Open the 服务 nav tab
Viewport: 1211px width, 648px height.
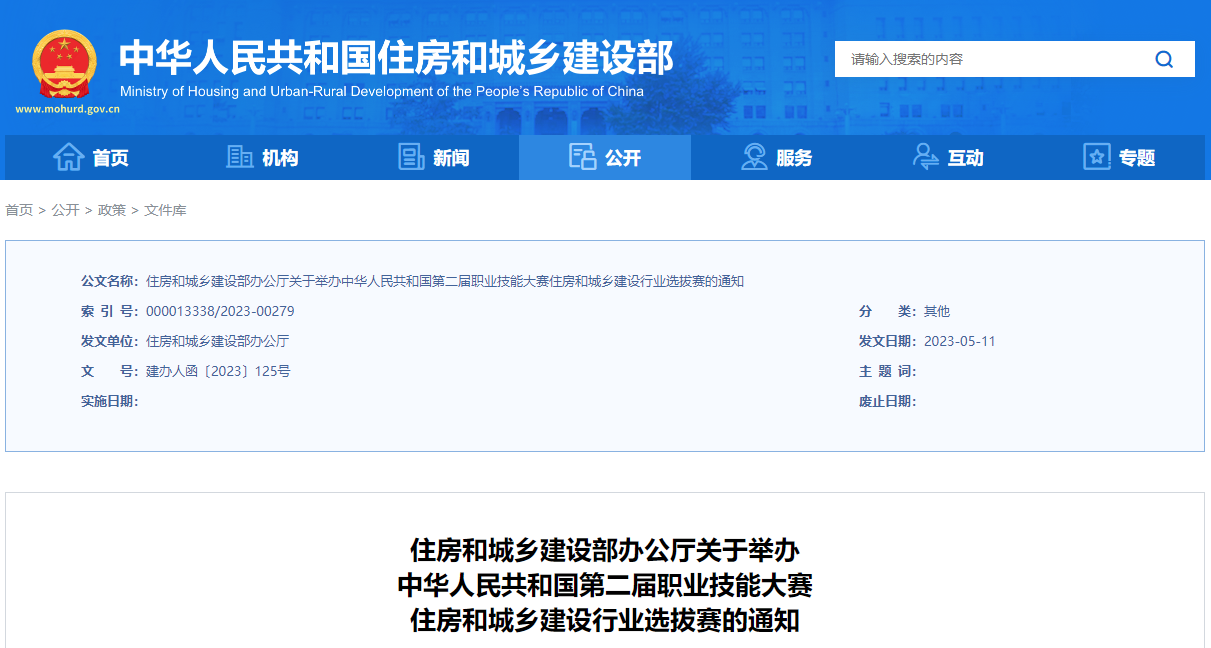point(777,158)
